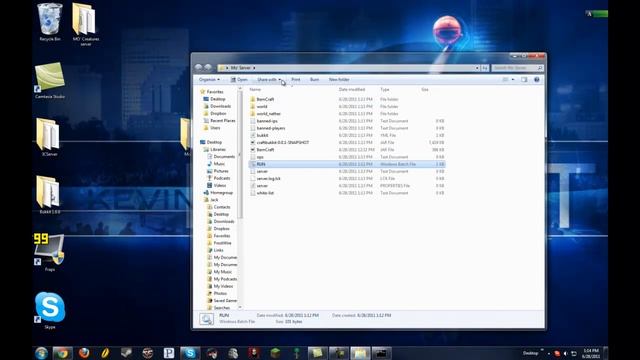Open Firefox from the taskbar

coord(84,353)
